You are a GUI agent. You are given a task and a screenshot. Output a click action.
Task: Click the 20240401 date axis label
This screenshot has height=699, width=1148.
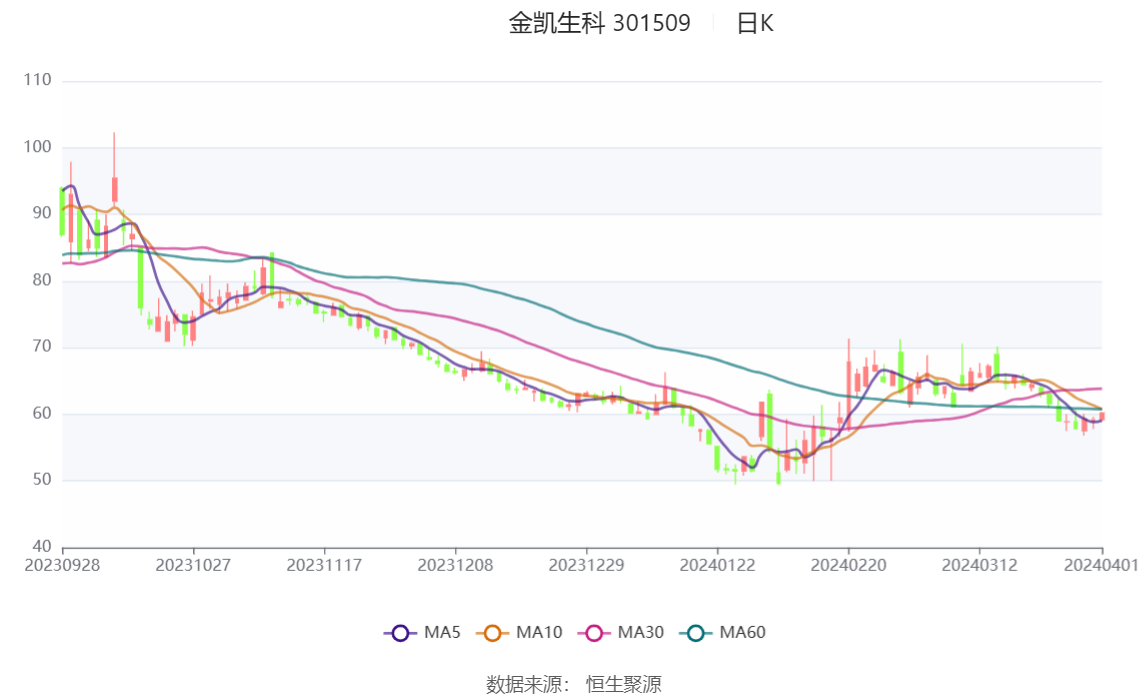pyautogui.click(x=1101, y=566)
